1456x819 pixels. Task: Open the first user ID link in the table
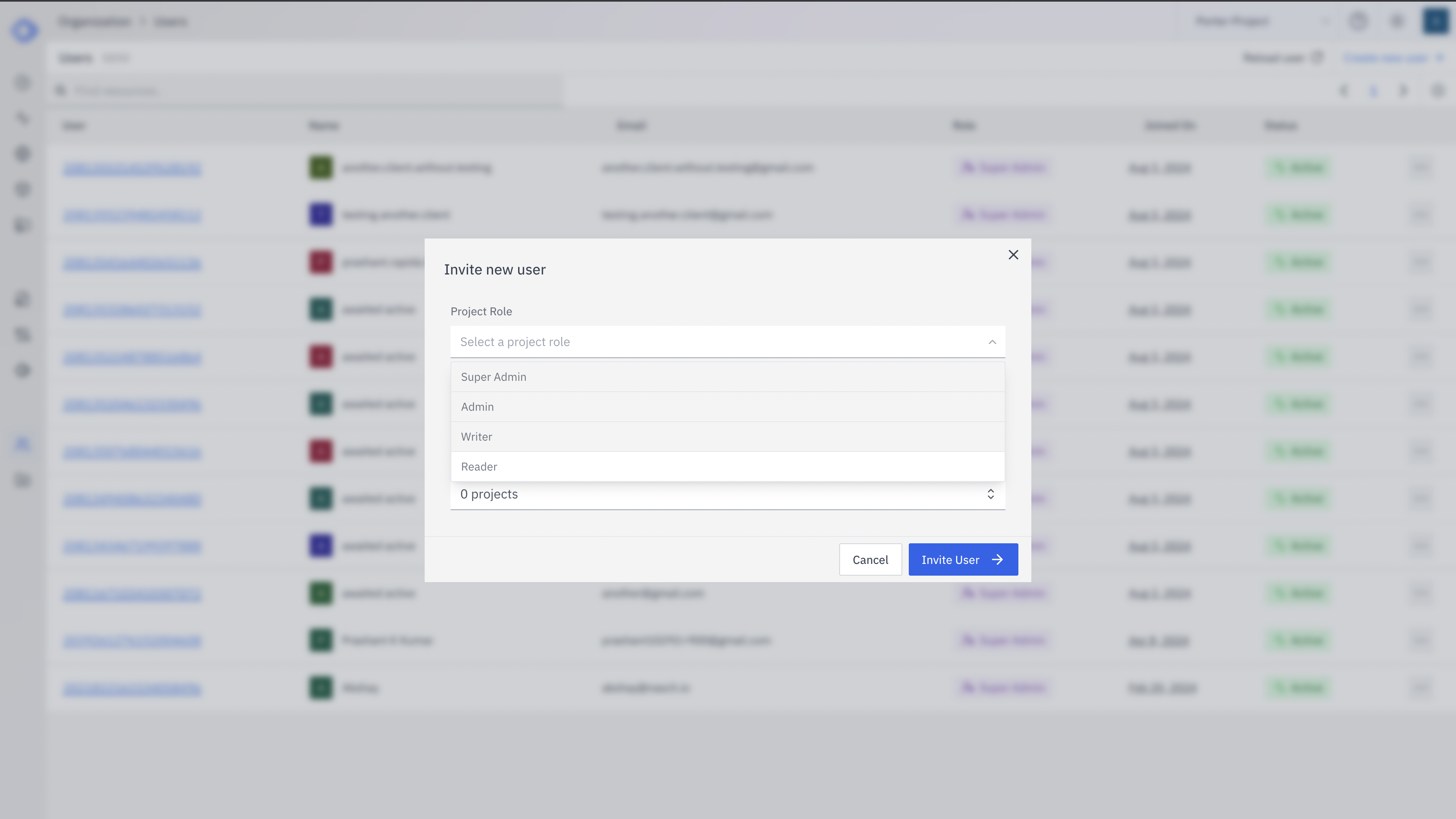click(x=132, y=168)
